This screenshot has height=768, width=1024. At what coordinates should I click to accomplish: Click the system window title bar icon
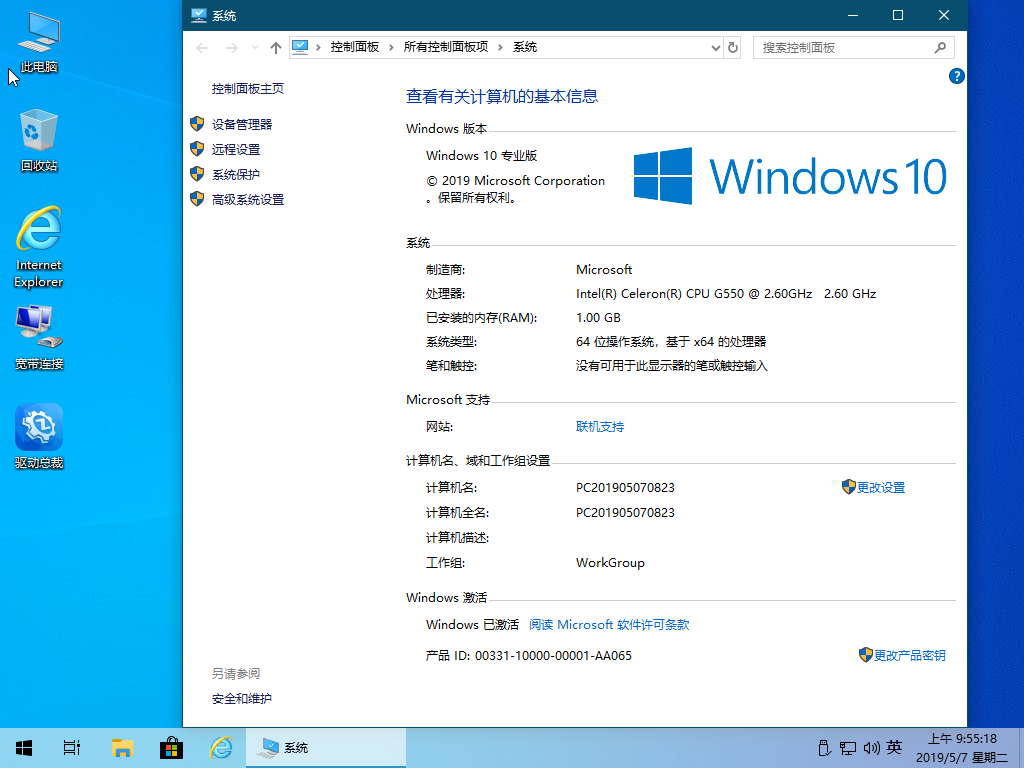coord(199,15)
